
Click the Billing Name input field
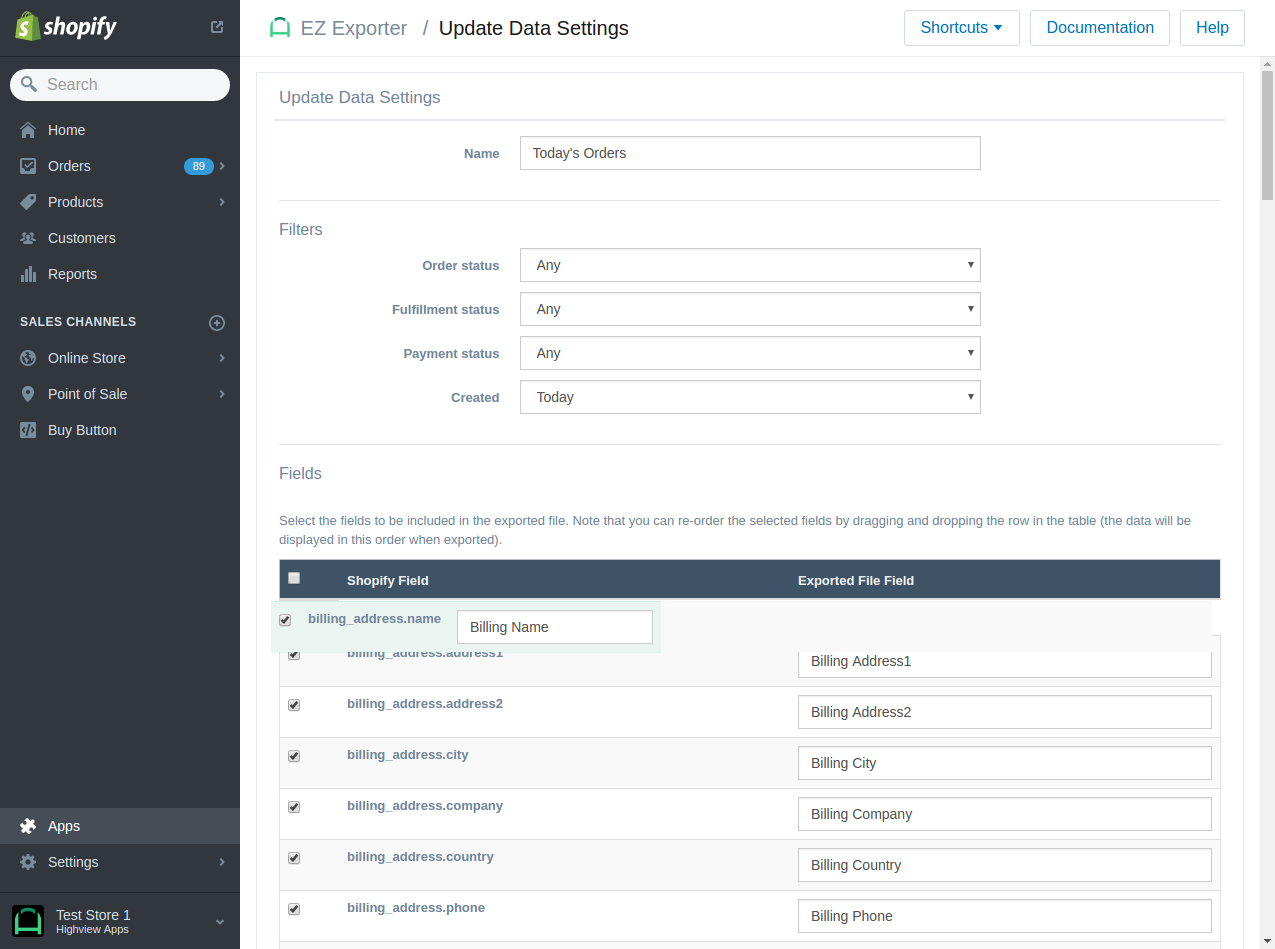point(554,627)
